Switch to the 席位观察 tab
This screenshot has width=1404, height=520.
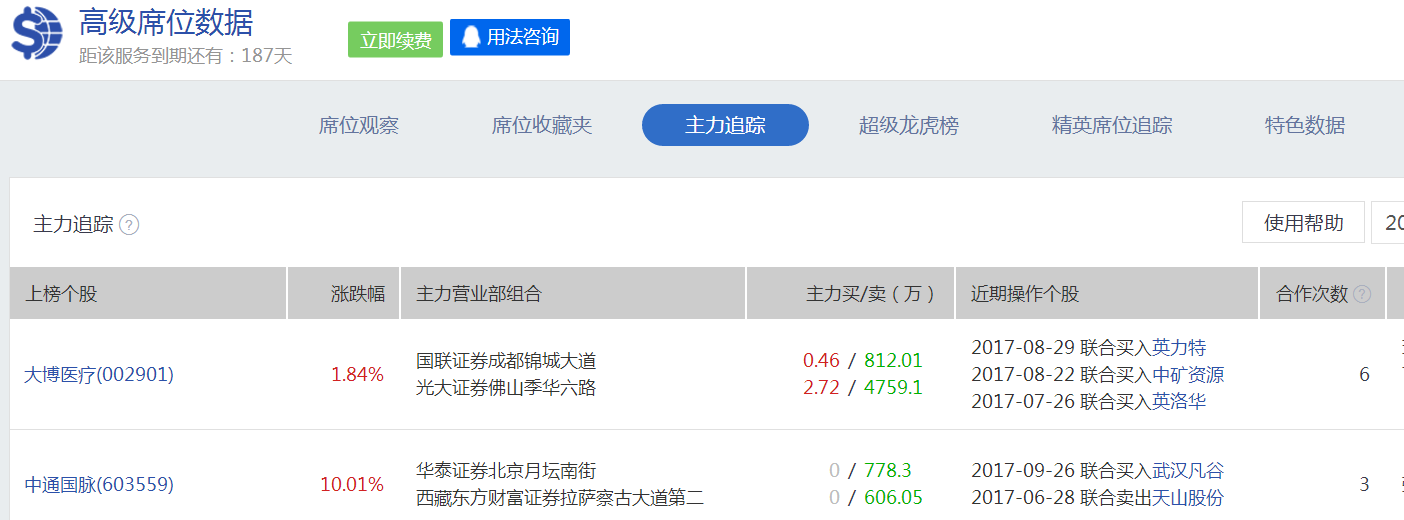tap(359, 126)
